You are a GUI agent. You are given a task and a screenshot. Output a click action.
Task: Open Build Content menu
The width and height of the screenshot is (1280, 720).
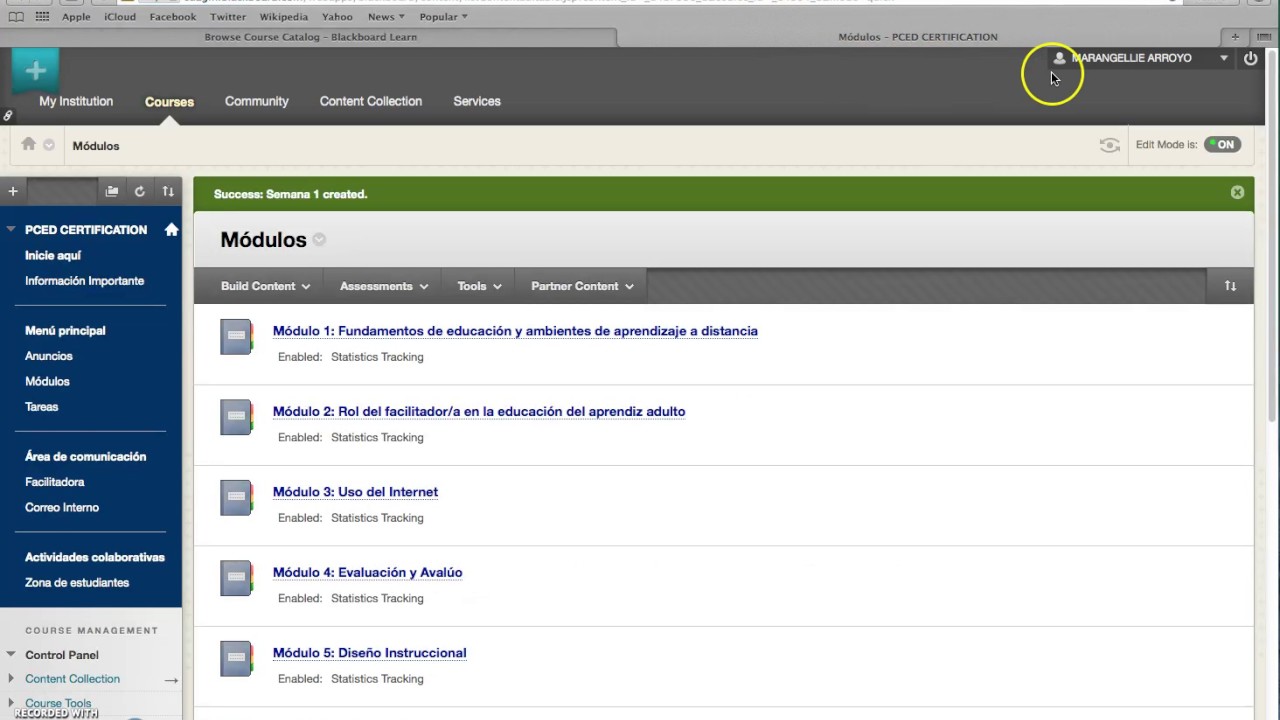tap(265, 286)
